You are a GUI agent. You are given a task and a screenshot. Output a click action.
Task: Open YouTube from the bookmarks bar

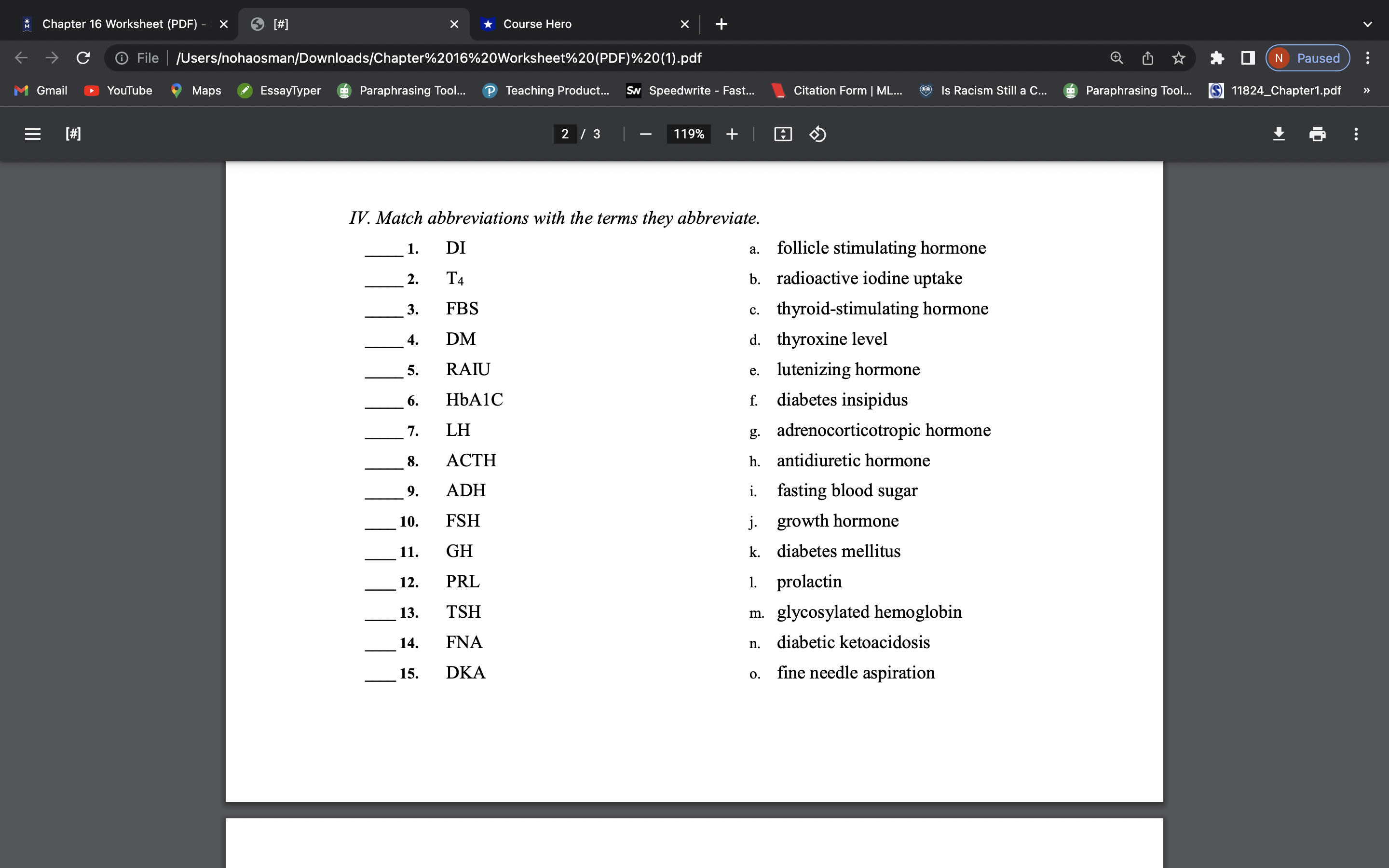(119, 90)
